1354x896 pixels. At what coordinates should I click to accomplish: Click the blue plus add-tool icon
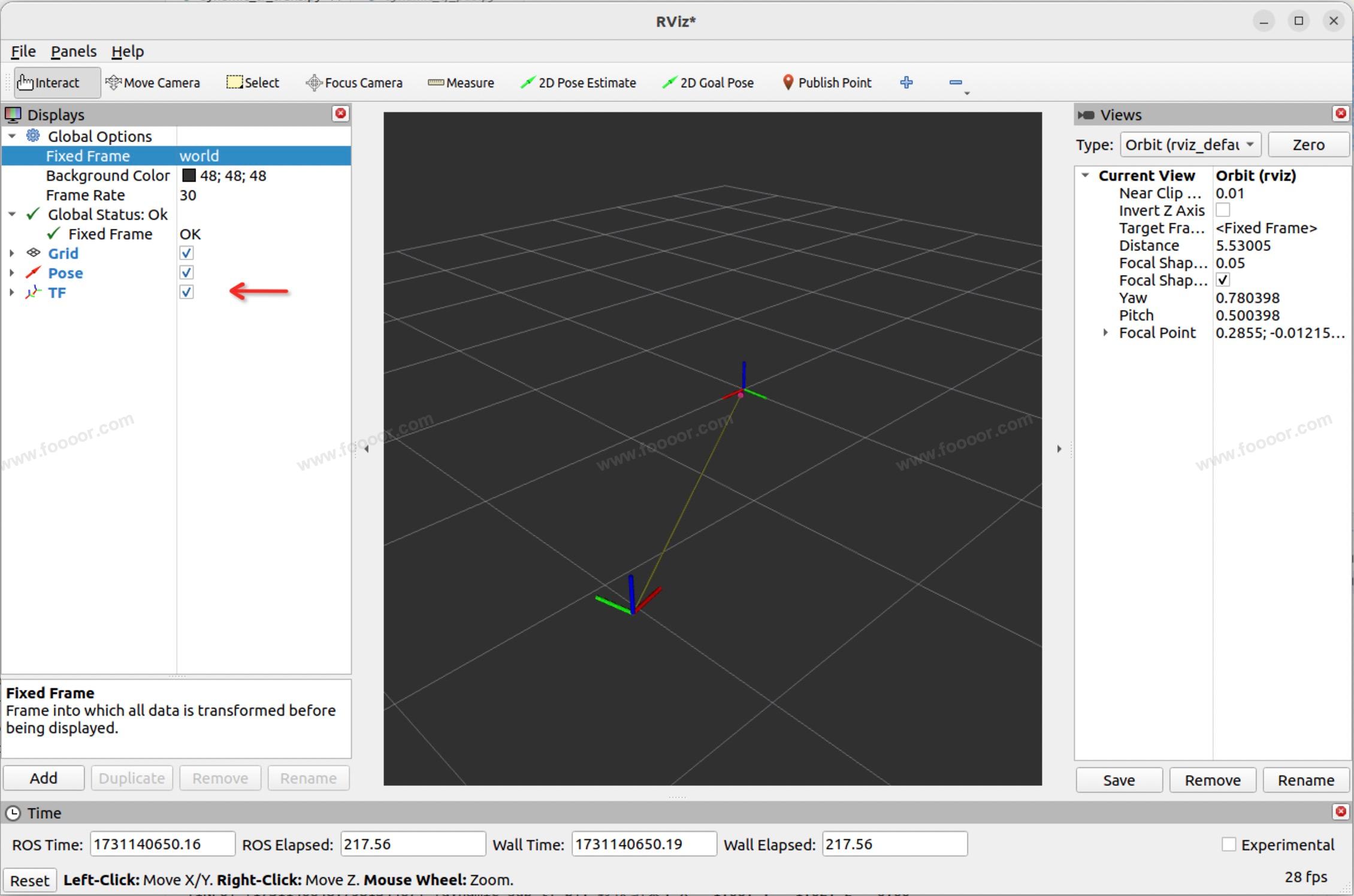906,83
